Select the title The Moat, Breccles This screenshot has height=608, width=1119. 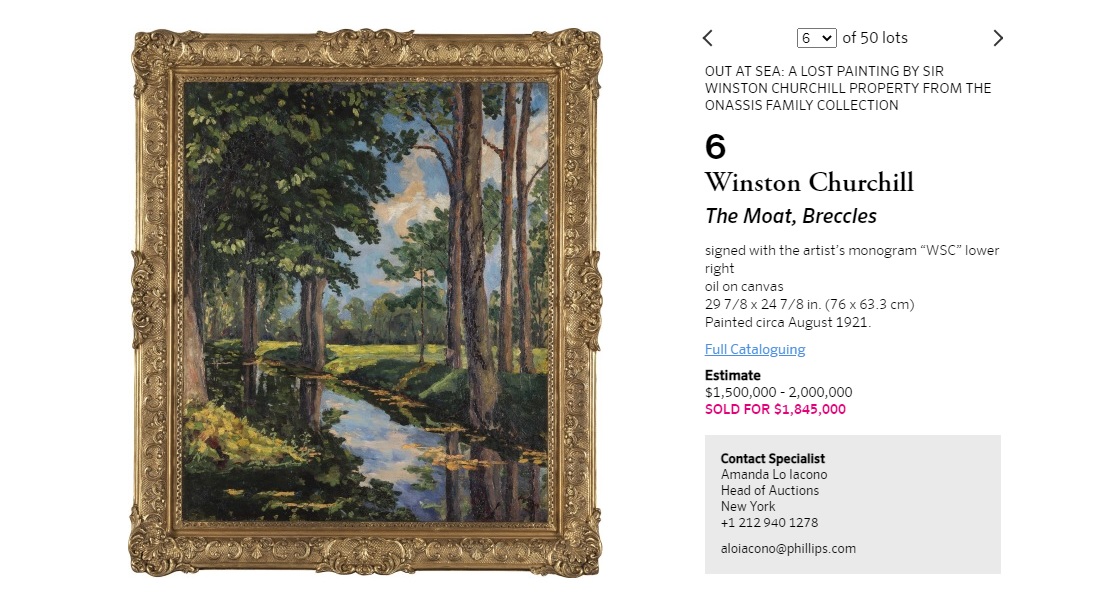(791, 216)
